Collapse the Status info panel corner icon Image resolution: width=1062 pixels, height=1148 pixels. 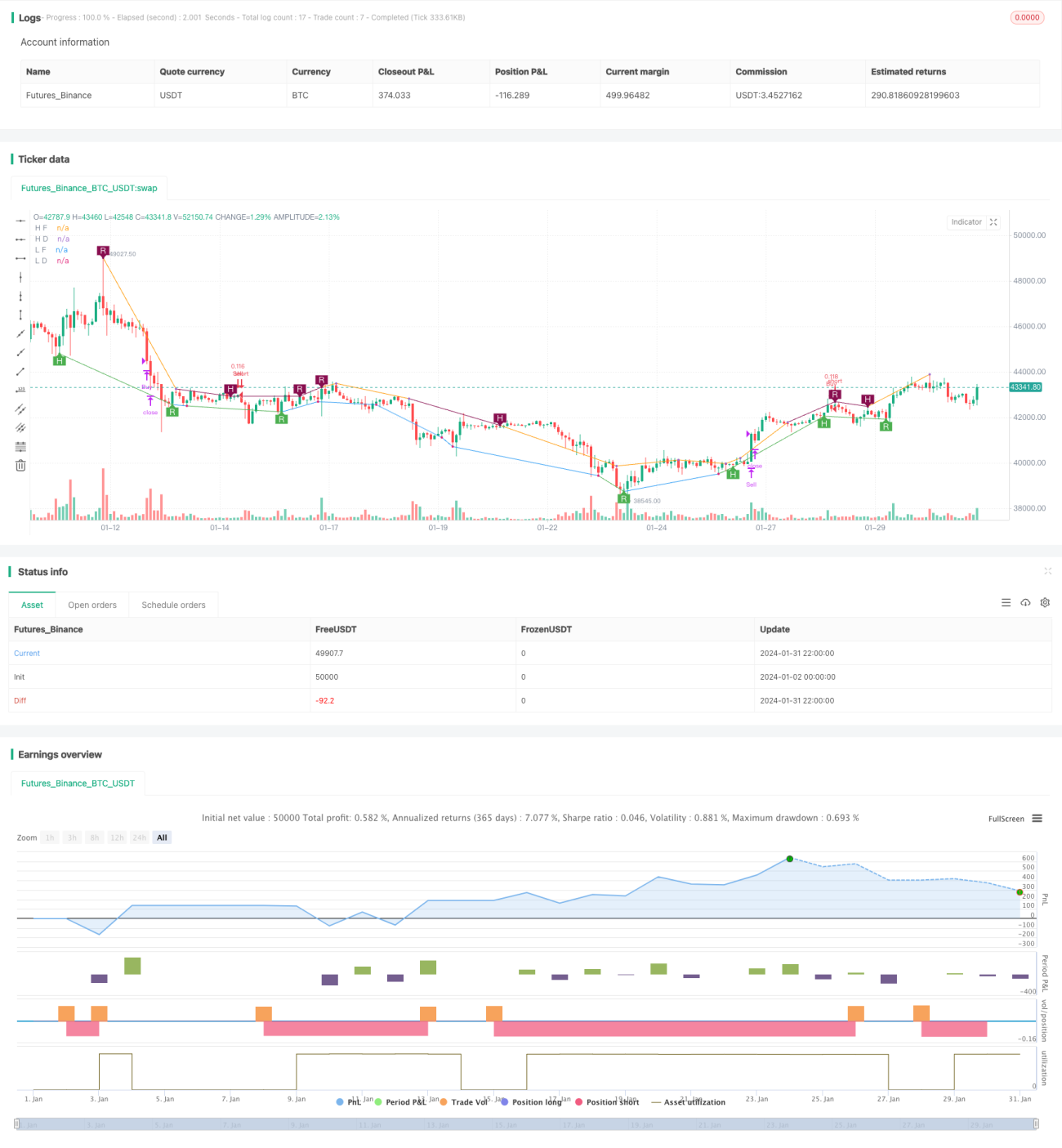pyautogui.click(x=1047, y=571)
